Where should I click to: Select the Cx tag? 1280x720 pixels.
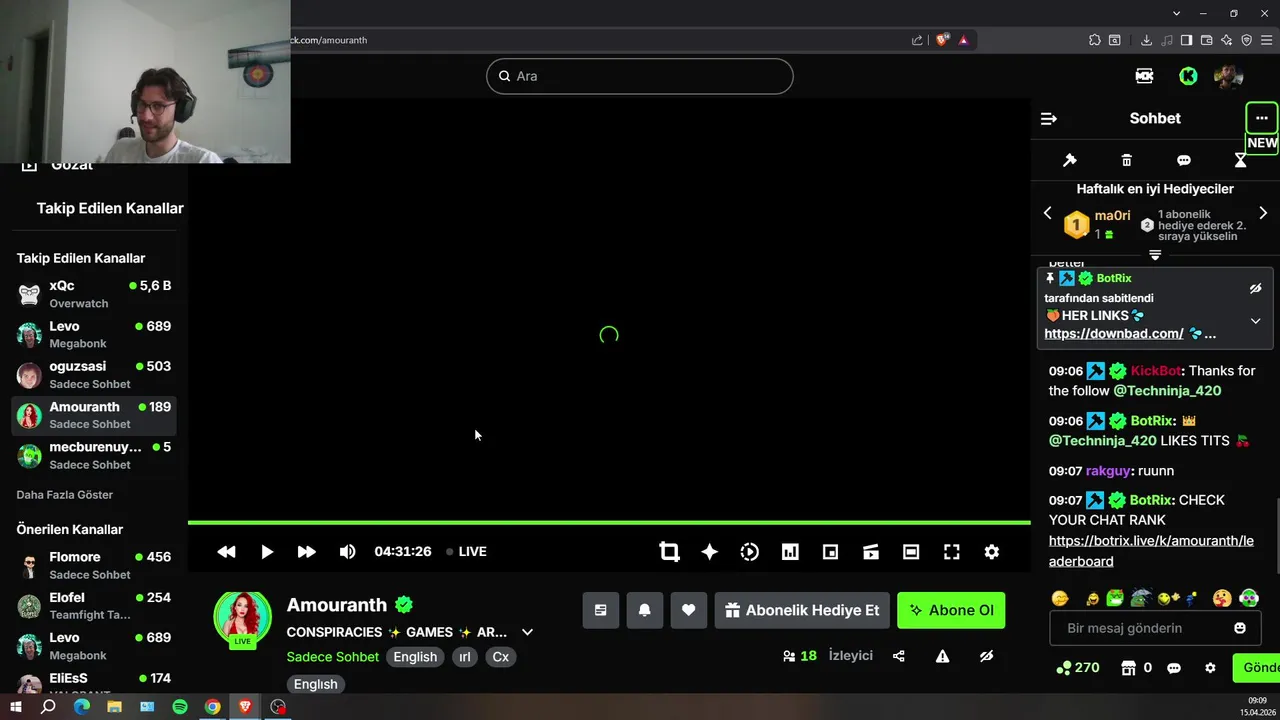pos(501,657)
